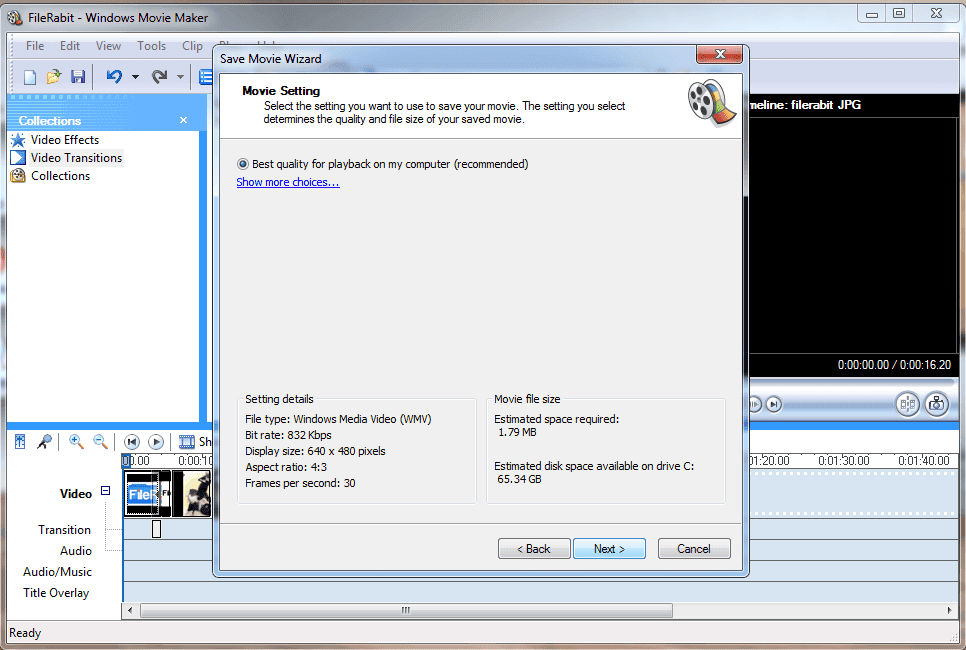Play the timeline
The width and height of the screenshot is (966, 650).
tap(156, 442)
